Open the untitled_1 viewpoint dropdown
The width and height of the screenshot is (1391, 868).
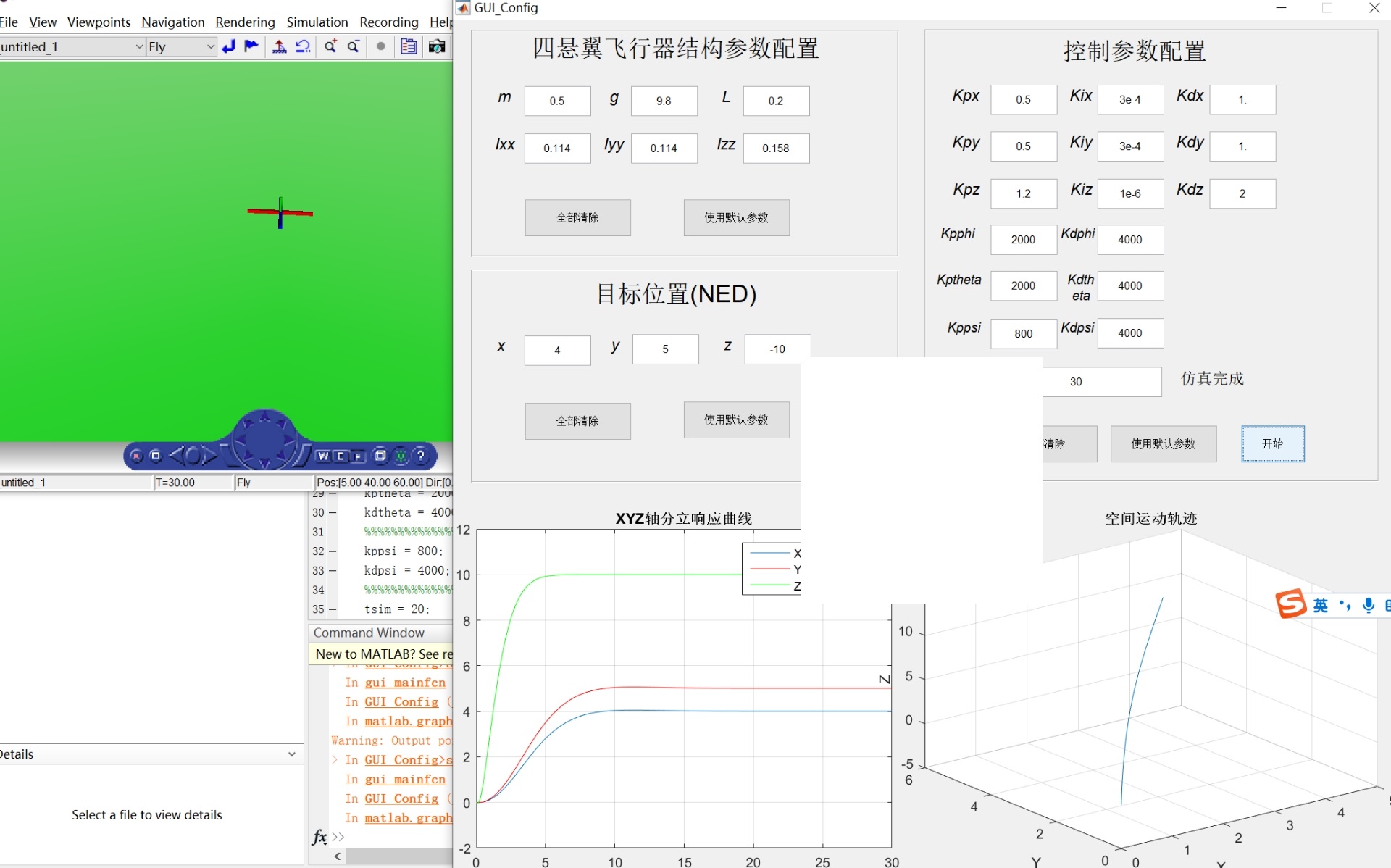pyautogui.click(x=139, y=46)
